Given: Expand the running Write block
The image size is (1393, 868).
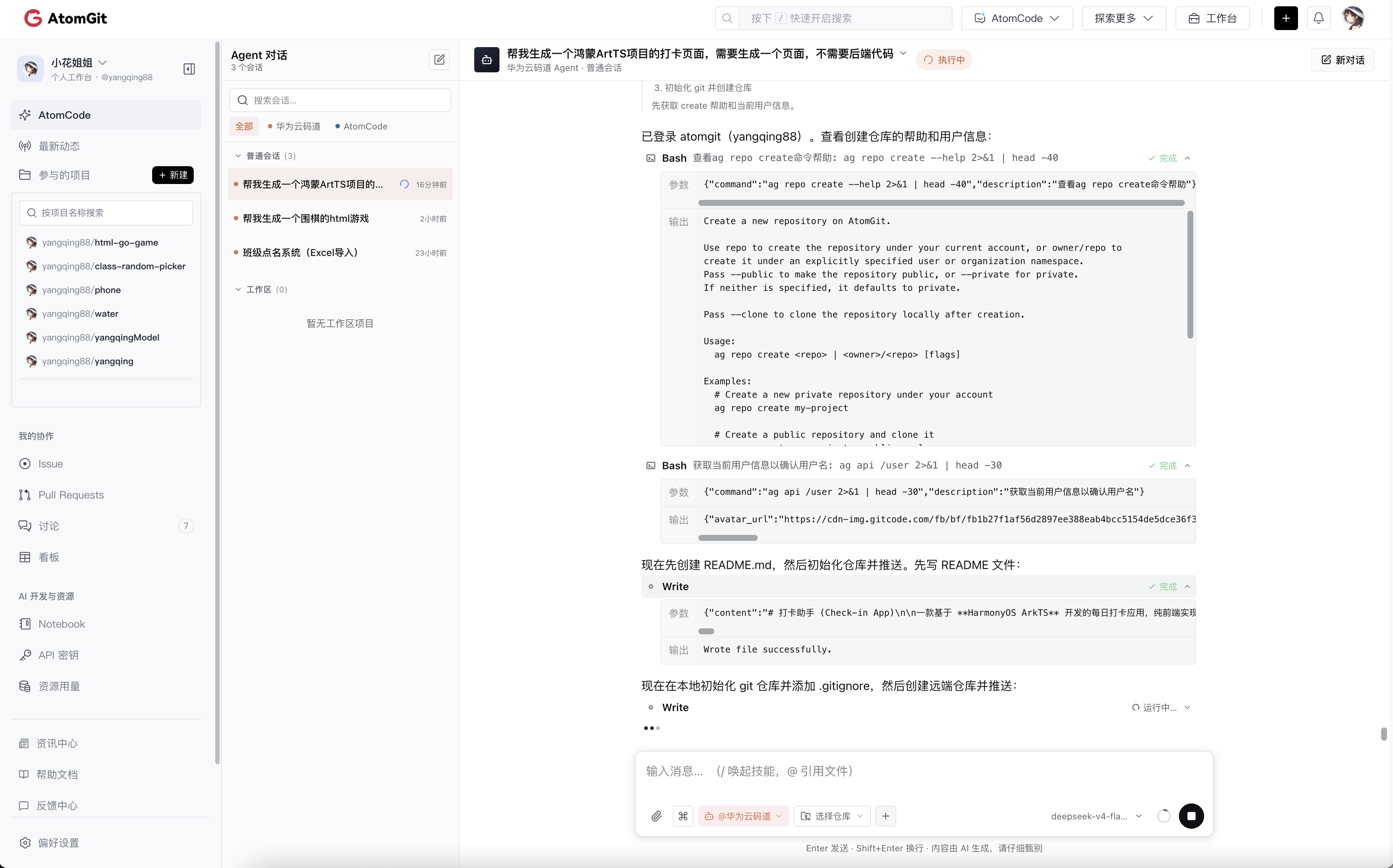Looking at the screenshot, I should tap(1187, 707).
